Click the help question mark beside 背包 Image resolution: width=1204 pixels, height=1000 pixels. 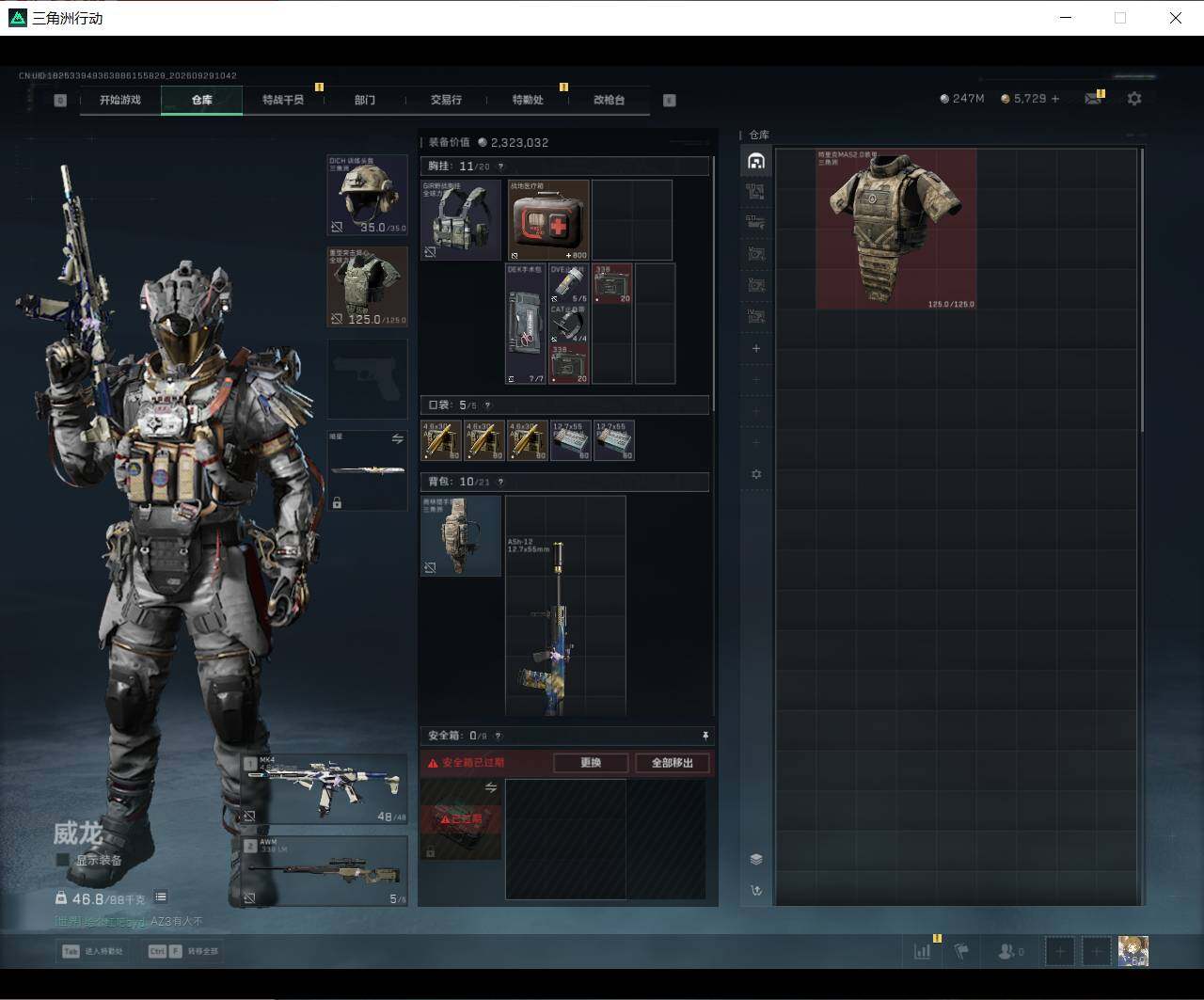pos(500,482)
